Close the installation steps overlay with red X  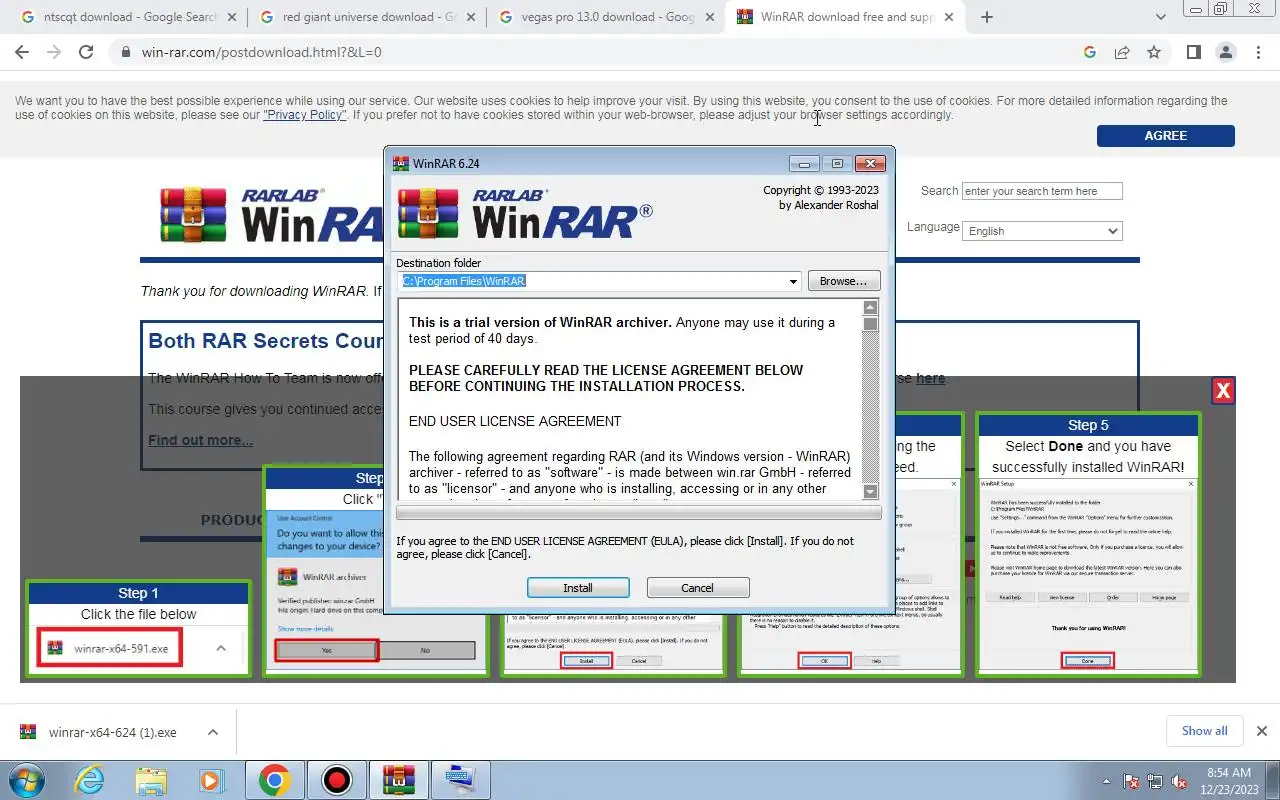(1223, 391)
